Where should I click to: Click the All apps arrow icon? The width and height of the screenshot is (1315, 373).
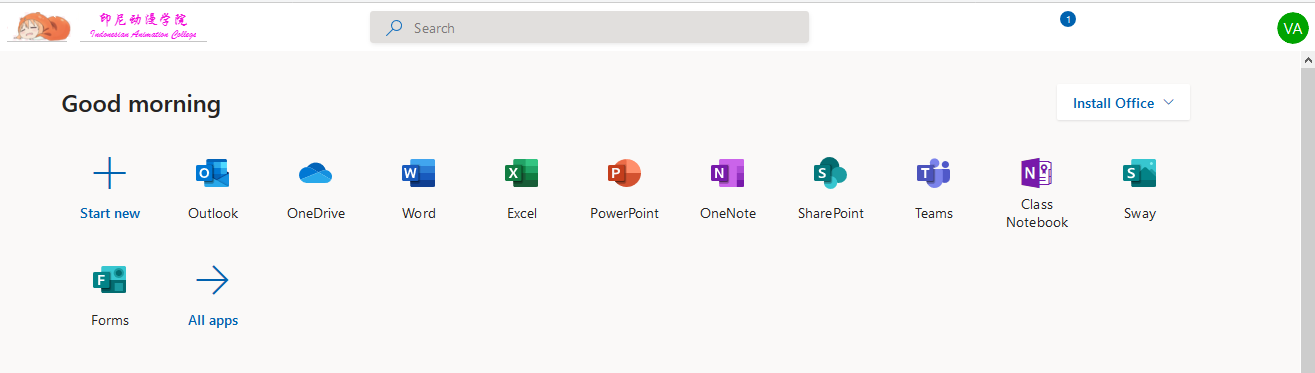point(212,281)
